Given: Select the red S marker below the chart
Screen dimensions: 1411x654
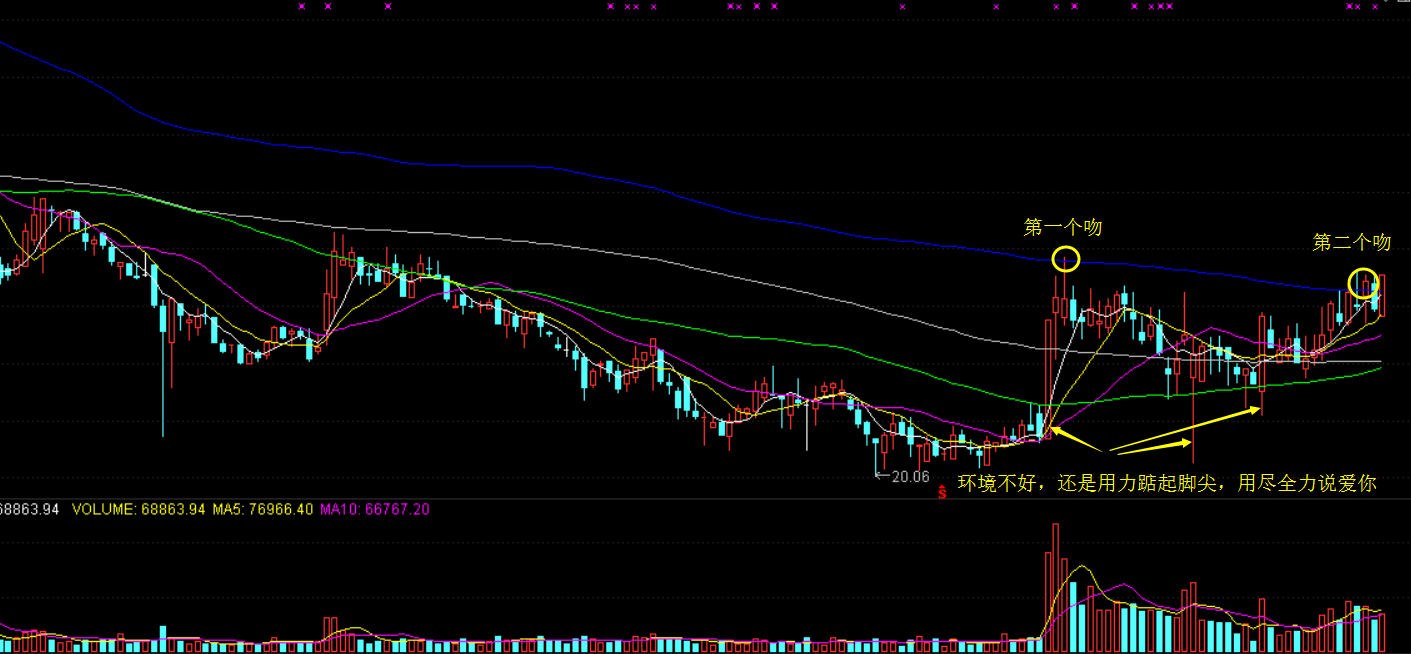Looking at the screenshot, I should tap(941, 491).
